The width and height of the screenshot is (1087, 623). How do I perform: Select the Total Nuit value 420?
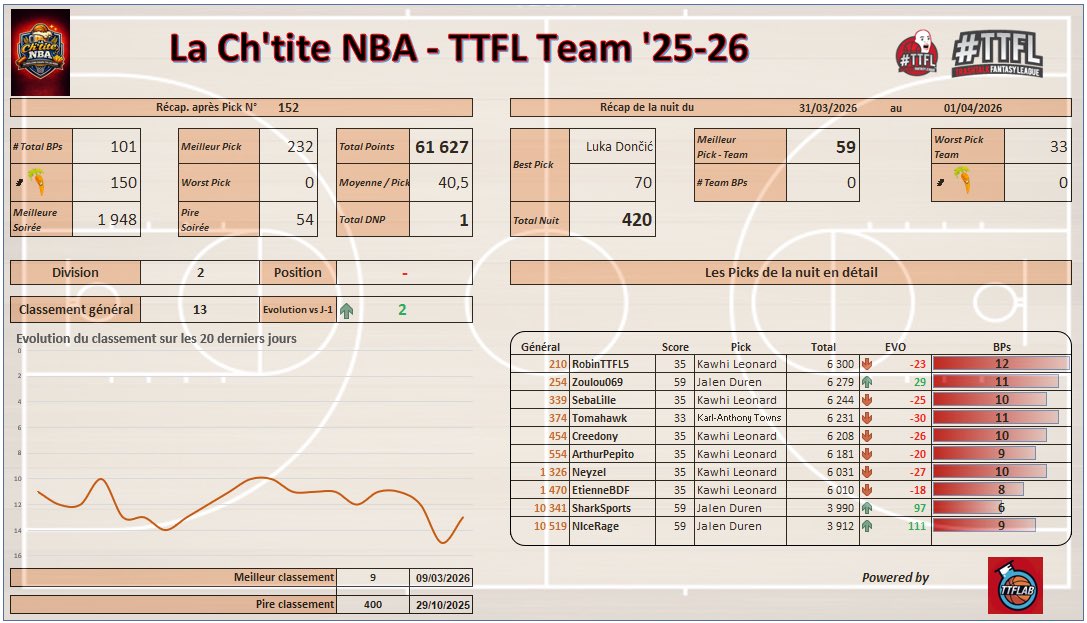tap(636, 220)
